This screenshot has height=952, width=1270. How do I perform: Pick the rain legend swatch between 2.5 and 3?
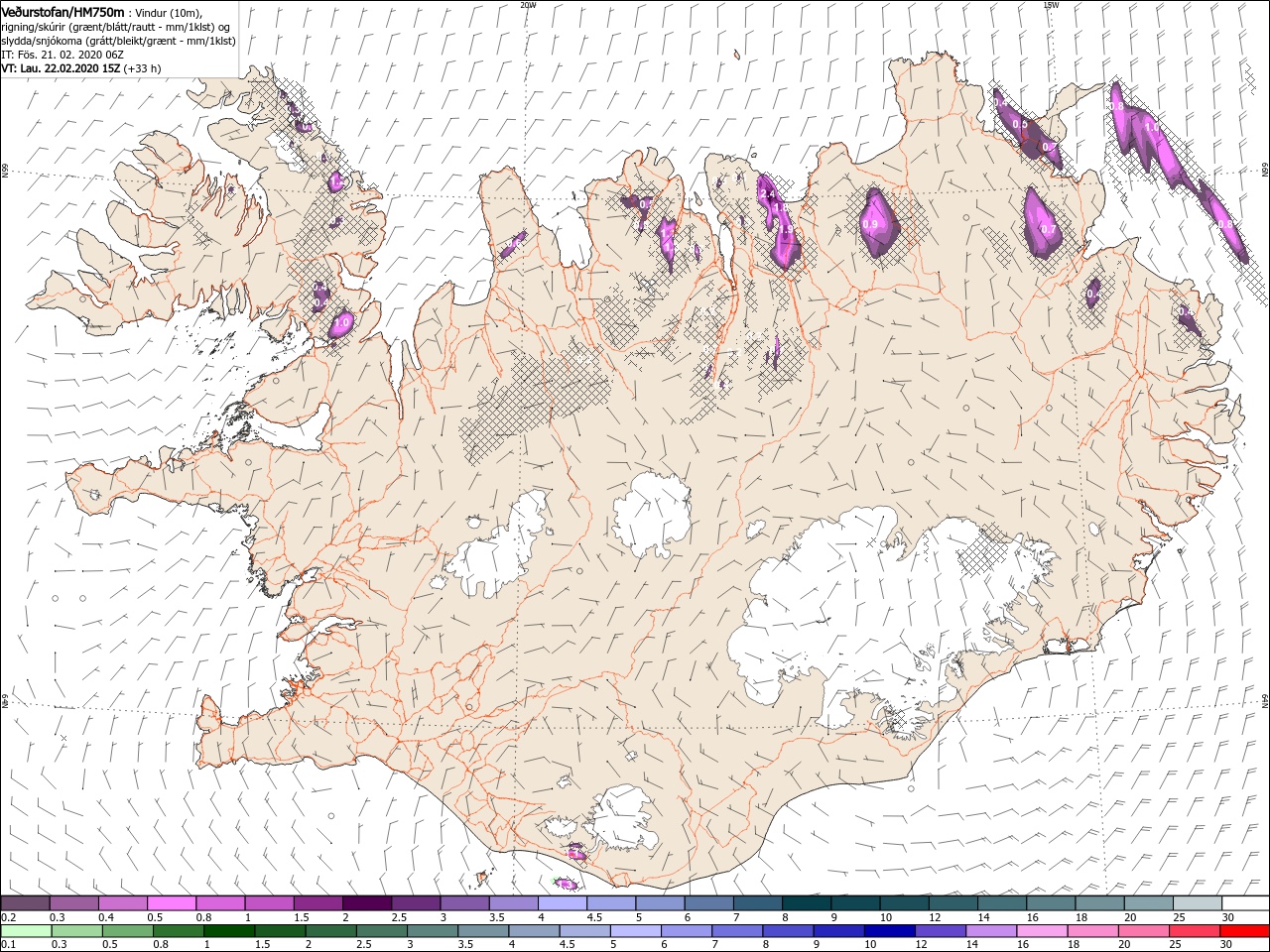383,930
